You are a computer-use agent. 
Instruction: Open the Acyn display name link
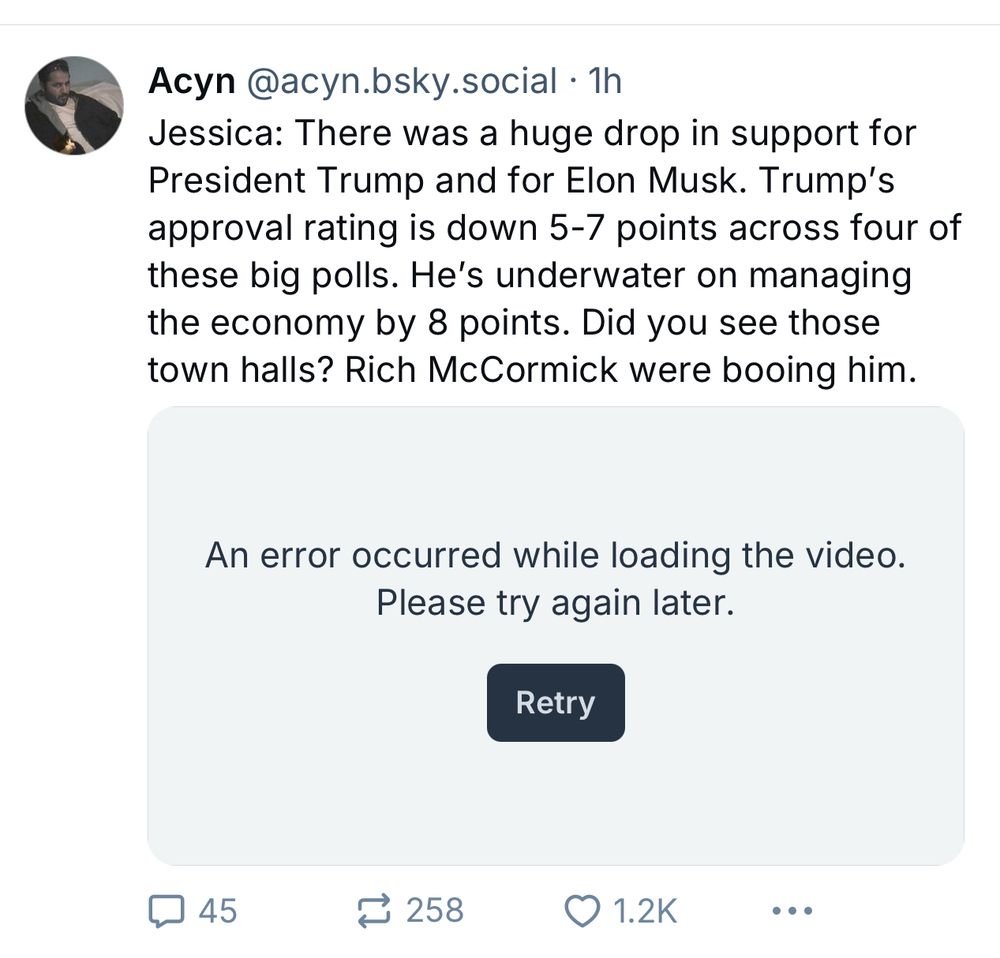pos(192,81)
